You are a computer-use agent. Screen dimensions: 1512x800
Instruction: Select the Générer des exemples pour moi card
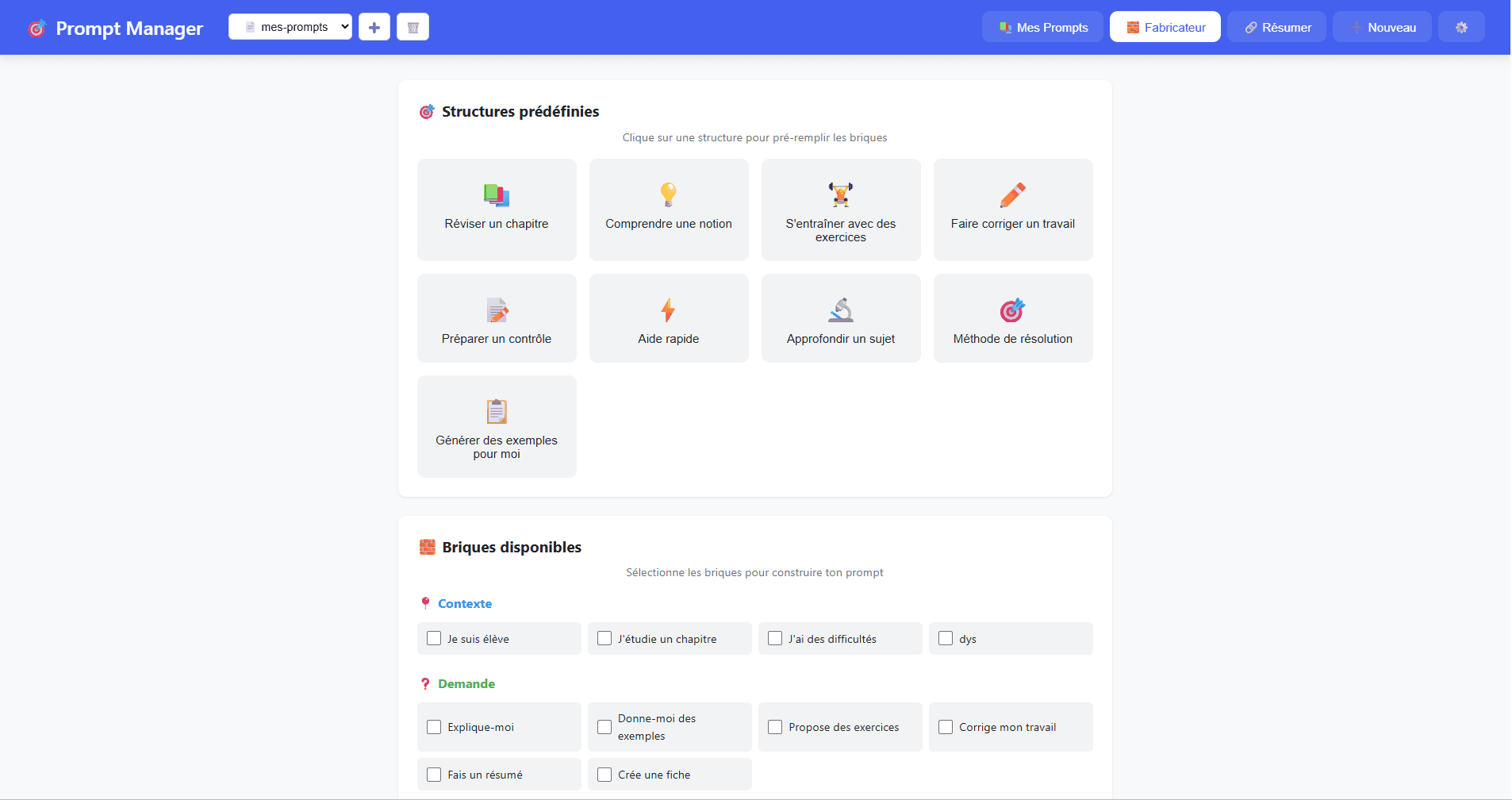point(497,426)
